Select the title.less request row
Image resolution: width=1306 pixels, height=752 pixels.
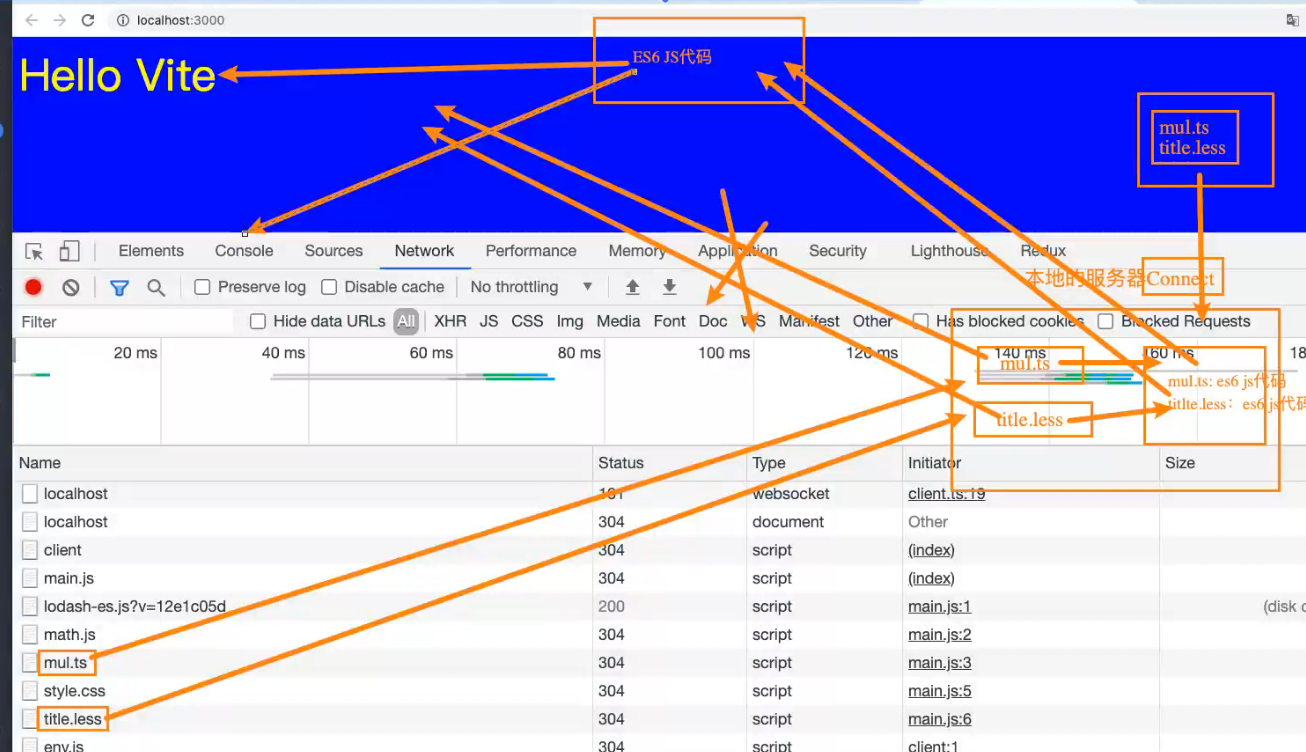(659, 718)
